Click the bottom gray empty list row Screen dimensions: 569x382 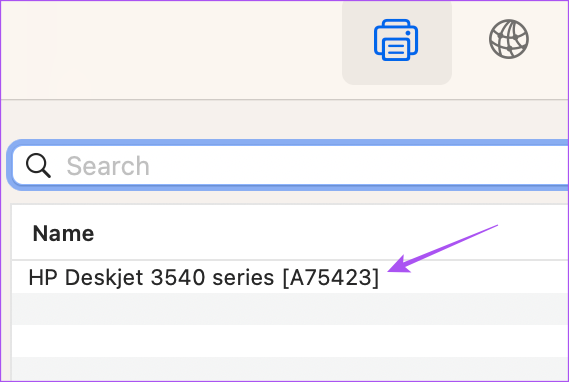tap(290, 369)
